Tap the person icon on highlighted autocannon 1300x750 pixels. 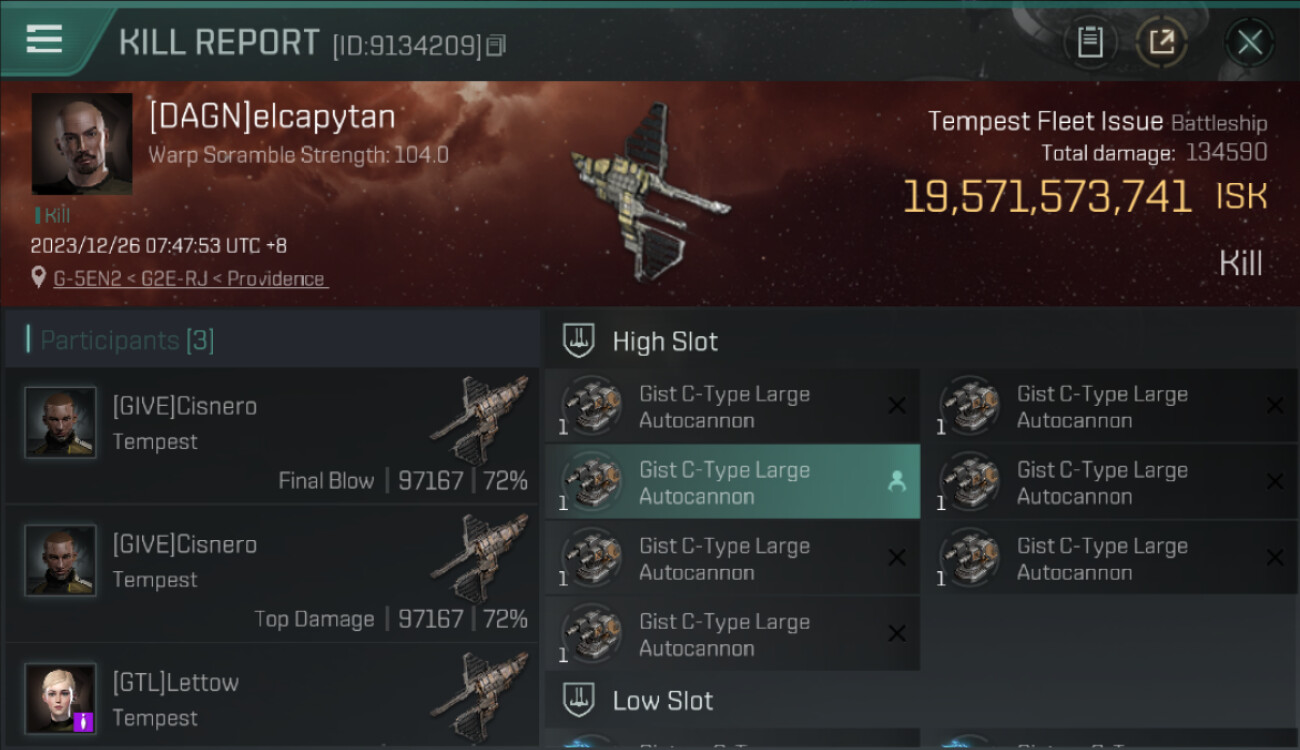[x=896, y=482]
